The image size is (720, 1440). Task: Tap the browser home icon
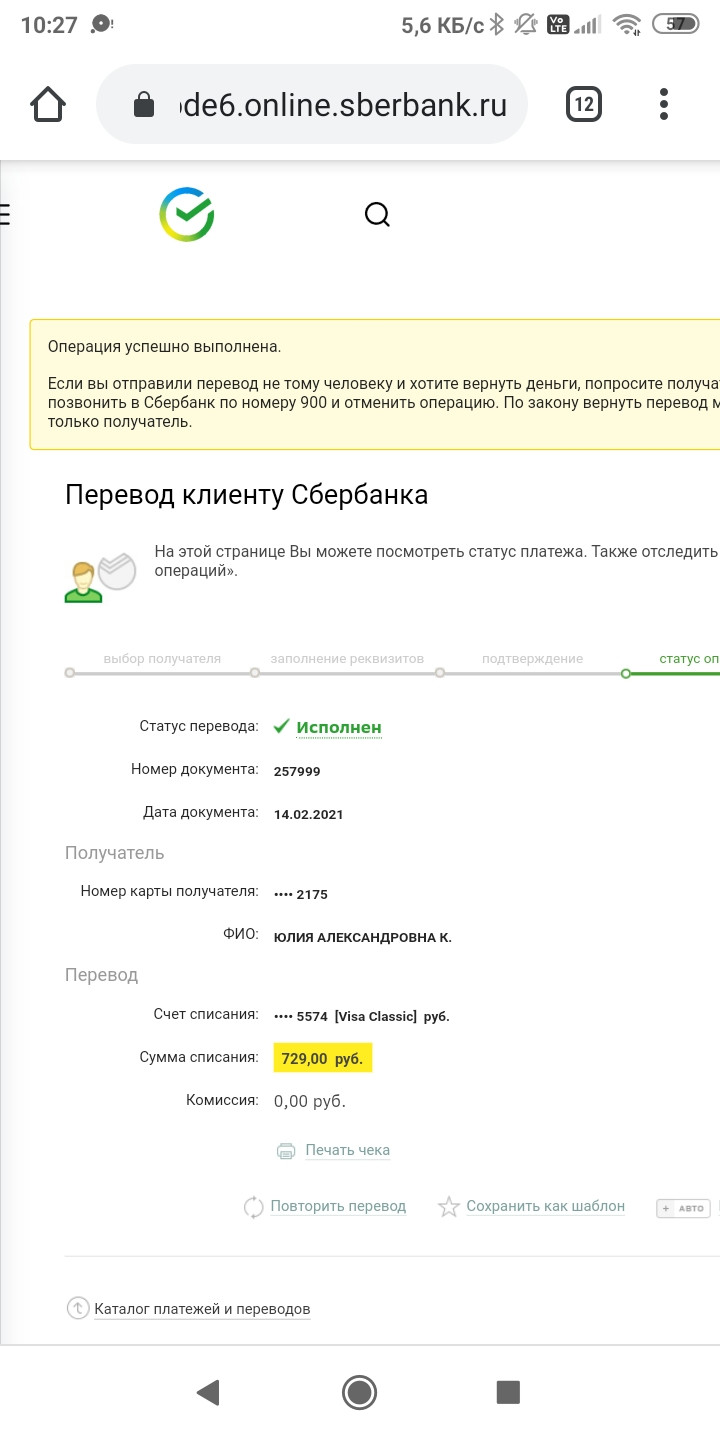(48, 104)
